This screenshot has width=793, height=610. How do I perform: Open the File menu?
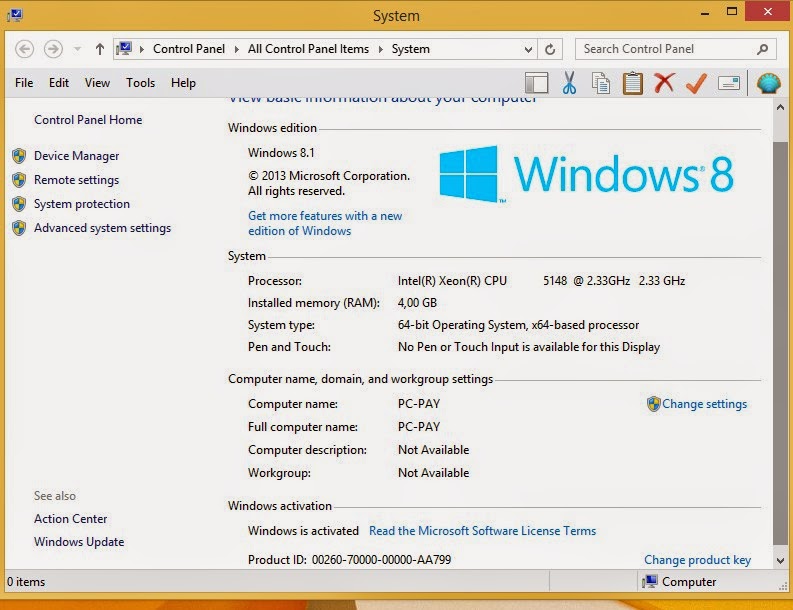pos(24,82)
